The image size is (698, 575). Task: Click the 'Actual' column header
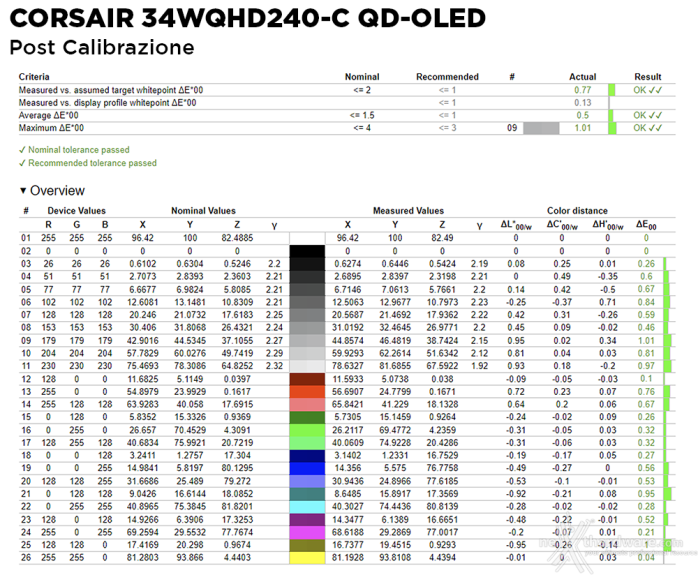pos(582,77)
